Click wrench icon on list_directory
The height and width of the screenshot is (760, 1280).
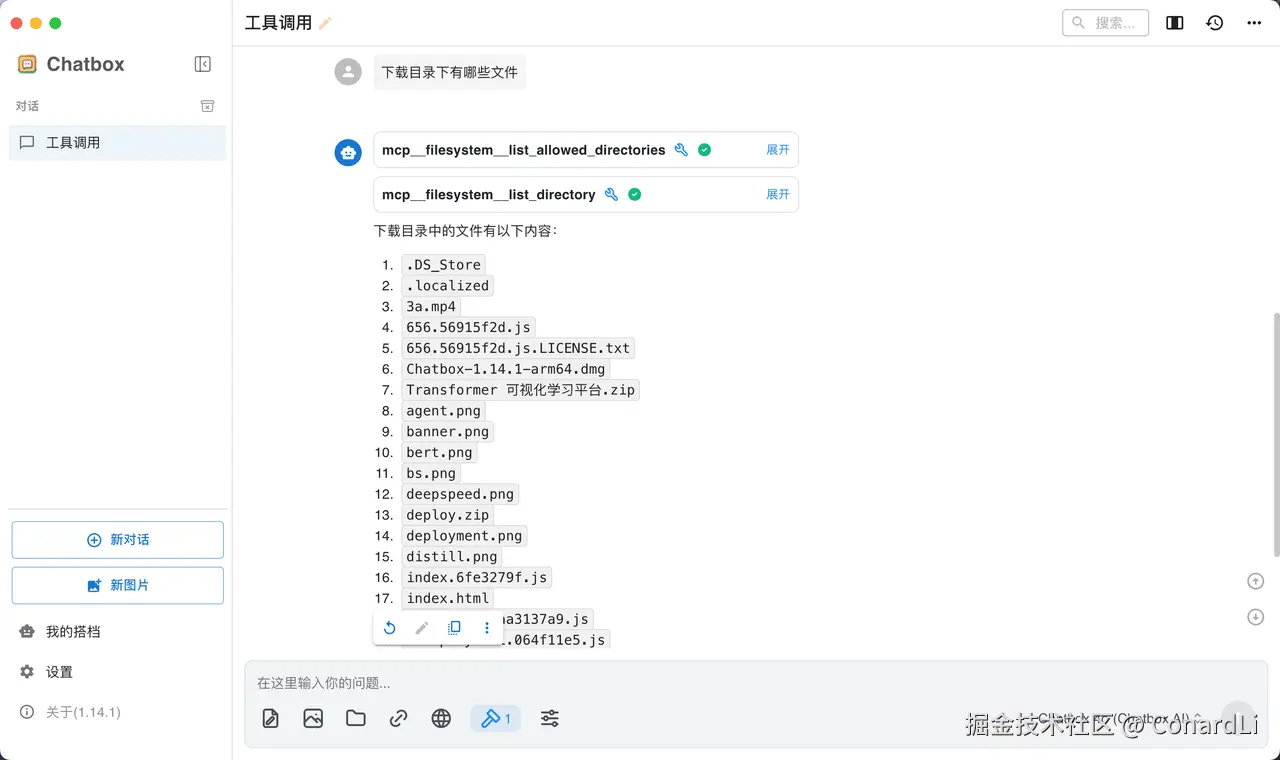[x=611, y=194]
